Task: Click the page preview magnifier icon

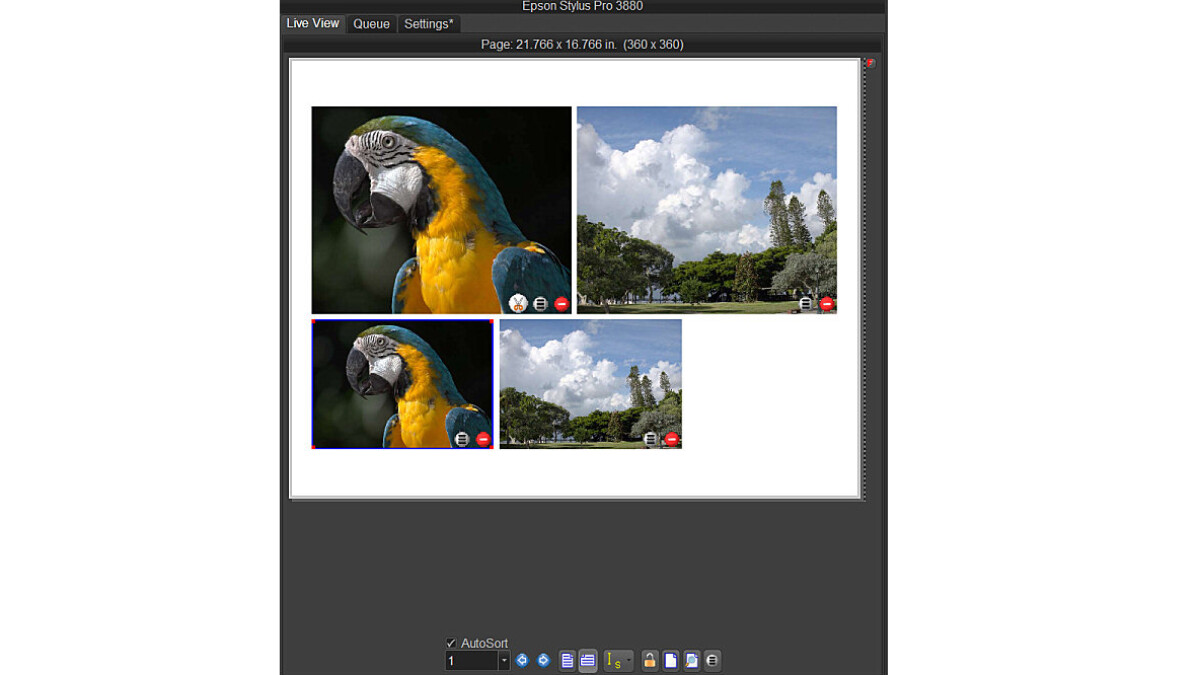Action: coord(691,660)
